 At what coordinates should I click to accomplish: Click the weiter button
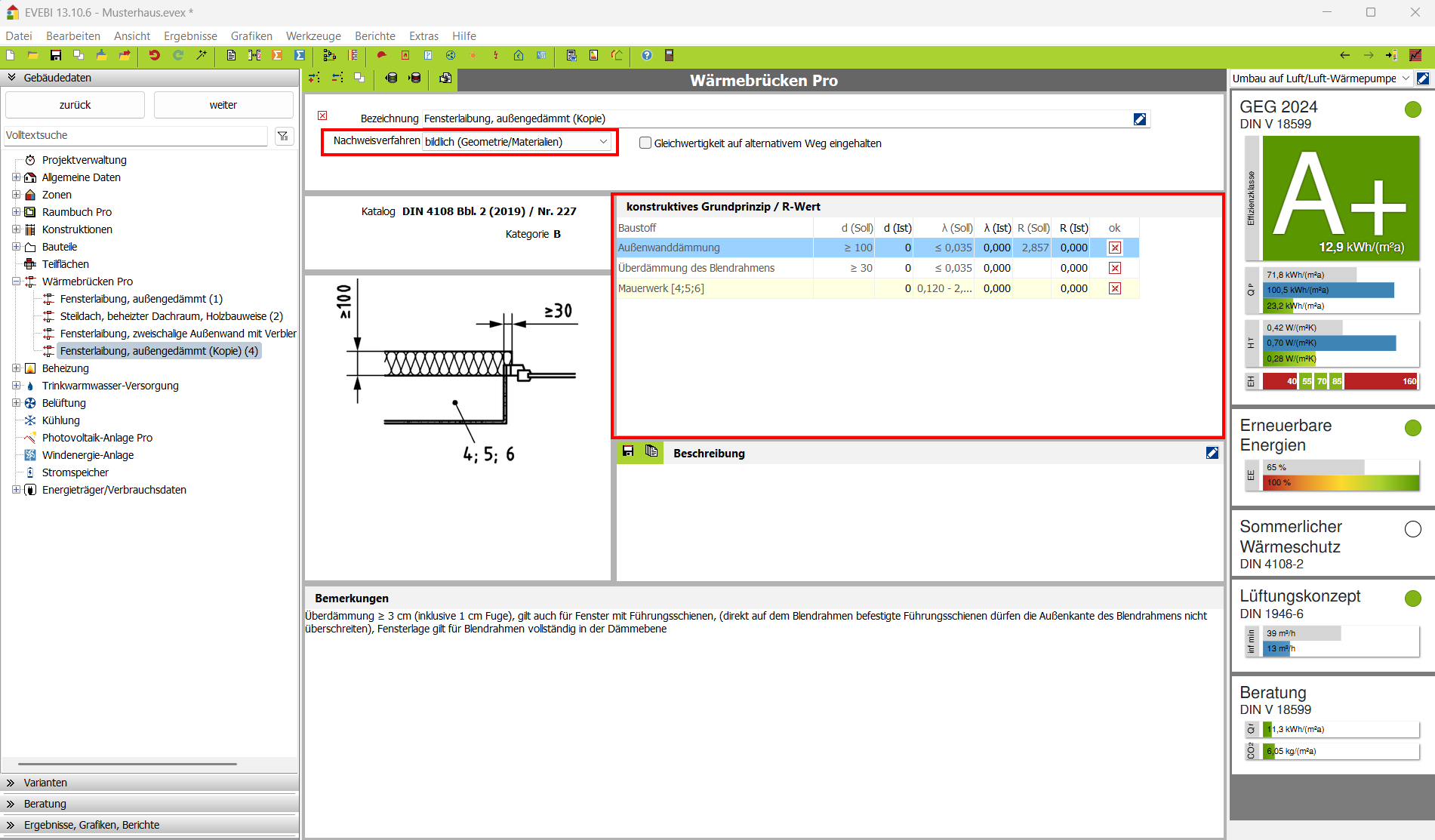click(223, 105)
